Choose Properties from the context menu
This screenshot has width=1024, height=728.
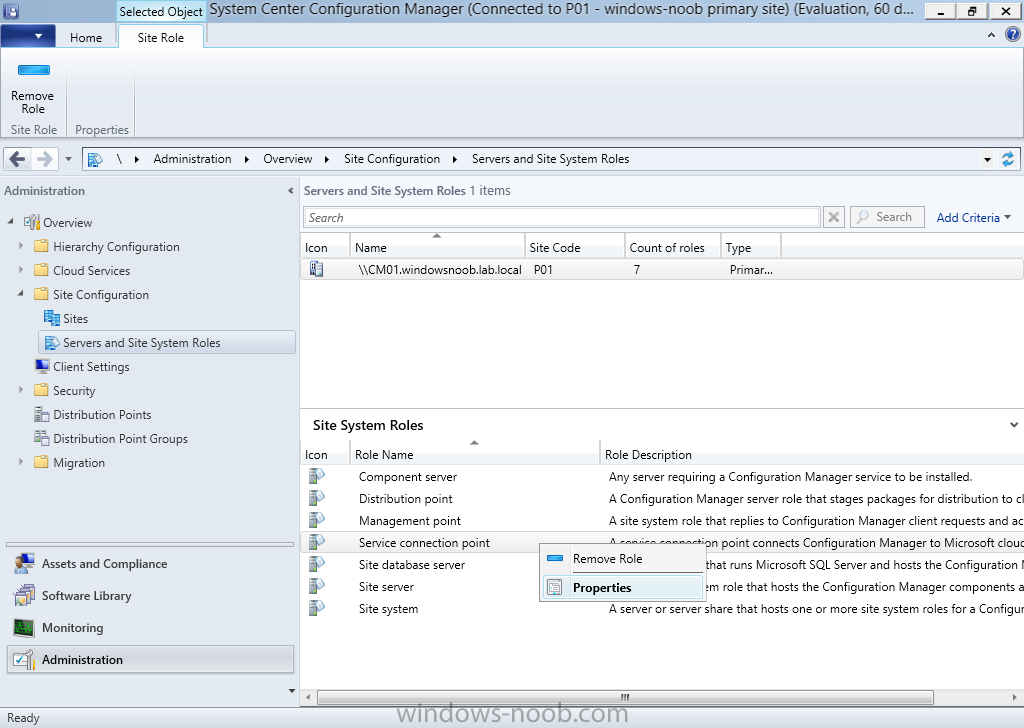click(x=622, y=588)
